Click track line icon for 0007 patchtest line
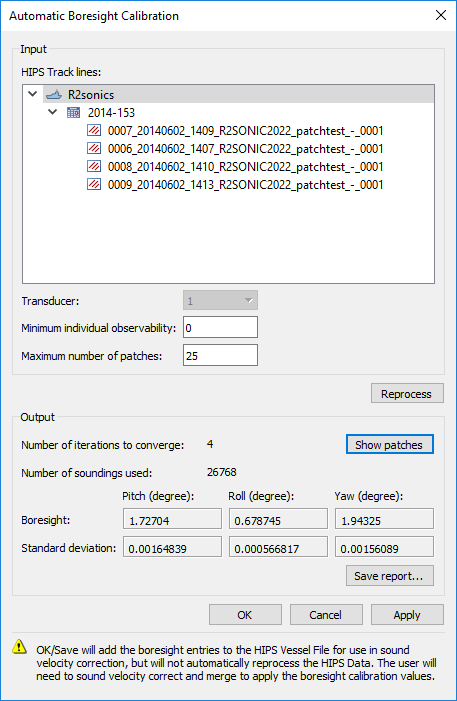 pos(94,131)
